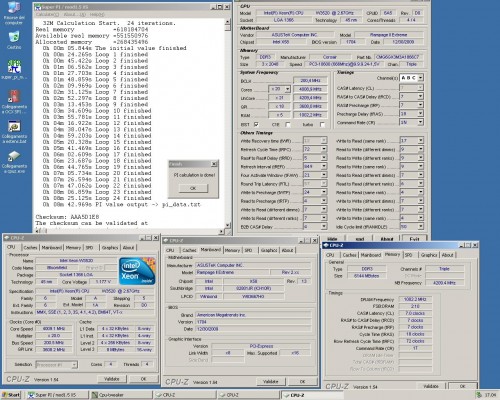The image size is (500, 400).
Task: Click the Super PI vertical scrollbar
Action: coord(228,123)
